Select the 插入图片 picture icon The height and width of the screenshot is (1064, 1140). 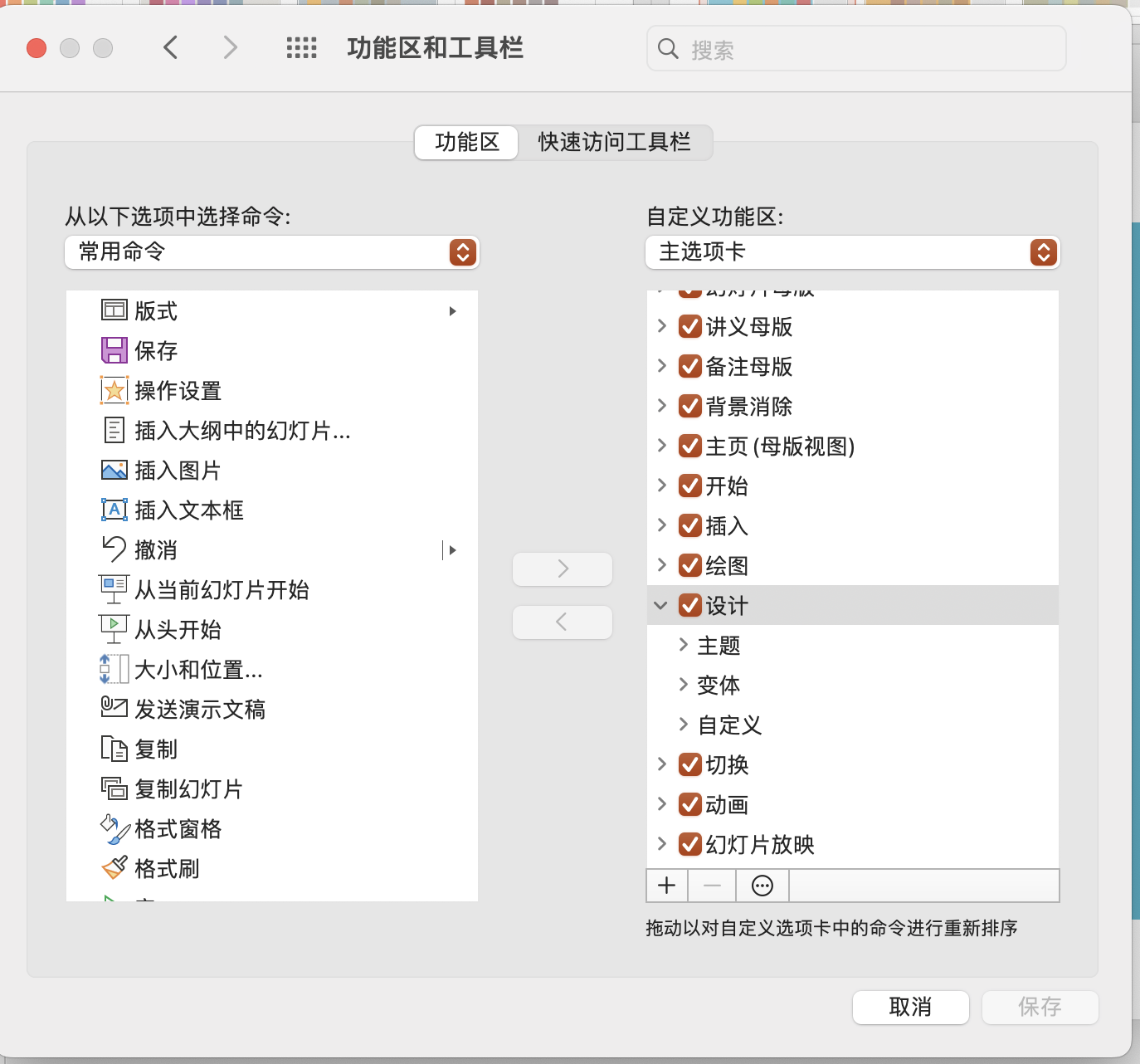point(114,470)
